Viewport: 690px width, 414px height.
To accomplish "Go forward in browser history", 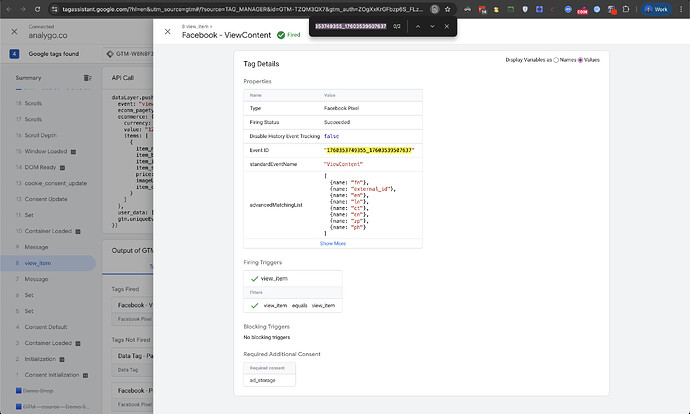I will (23, 9).
